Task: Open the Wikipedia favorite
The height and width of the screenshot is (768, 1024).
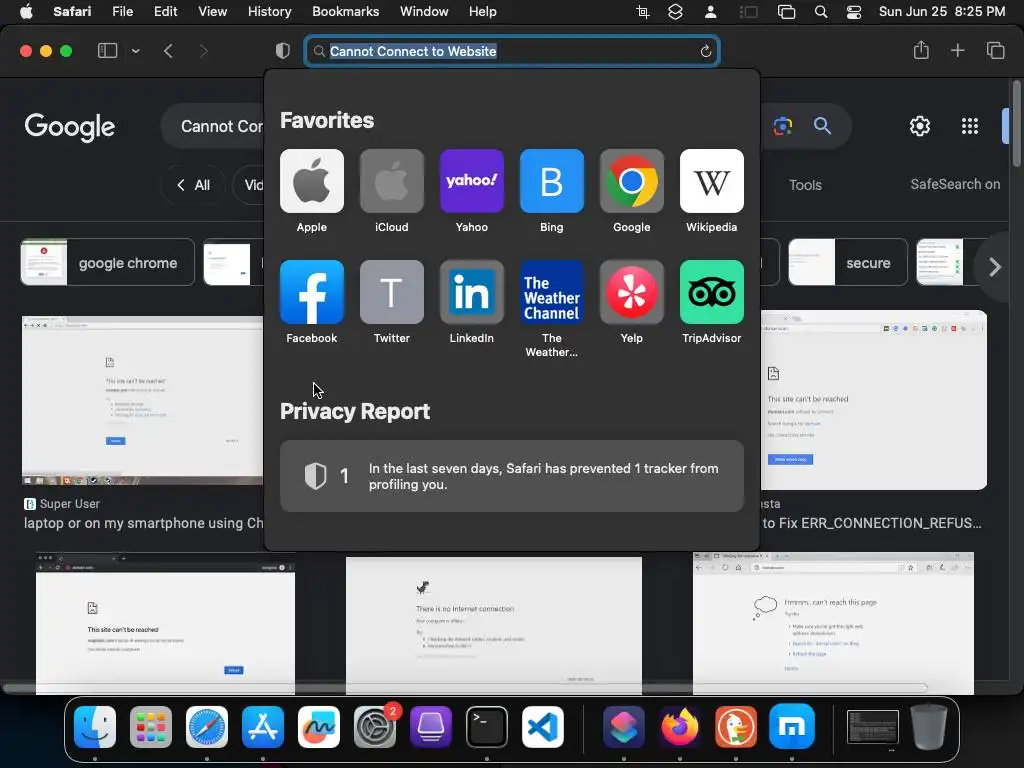Action: (712, 181)
